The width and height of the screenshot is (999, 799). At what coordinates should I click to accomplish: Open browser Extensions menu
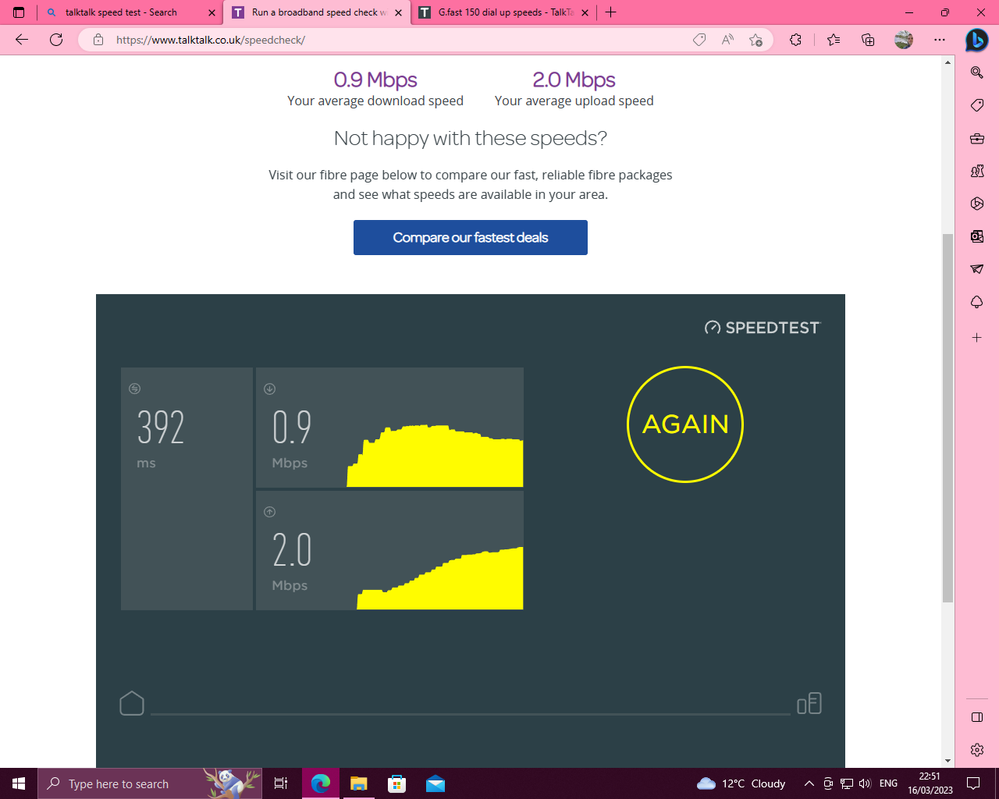(x=796, y=40)
